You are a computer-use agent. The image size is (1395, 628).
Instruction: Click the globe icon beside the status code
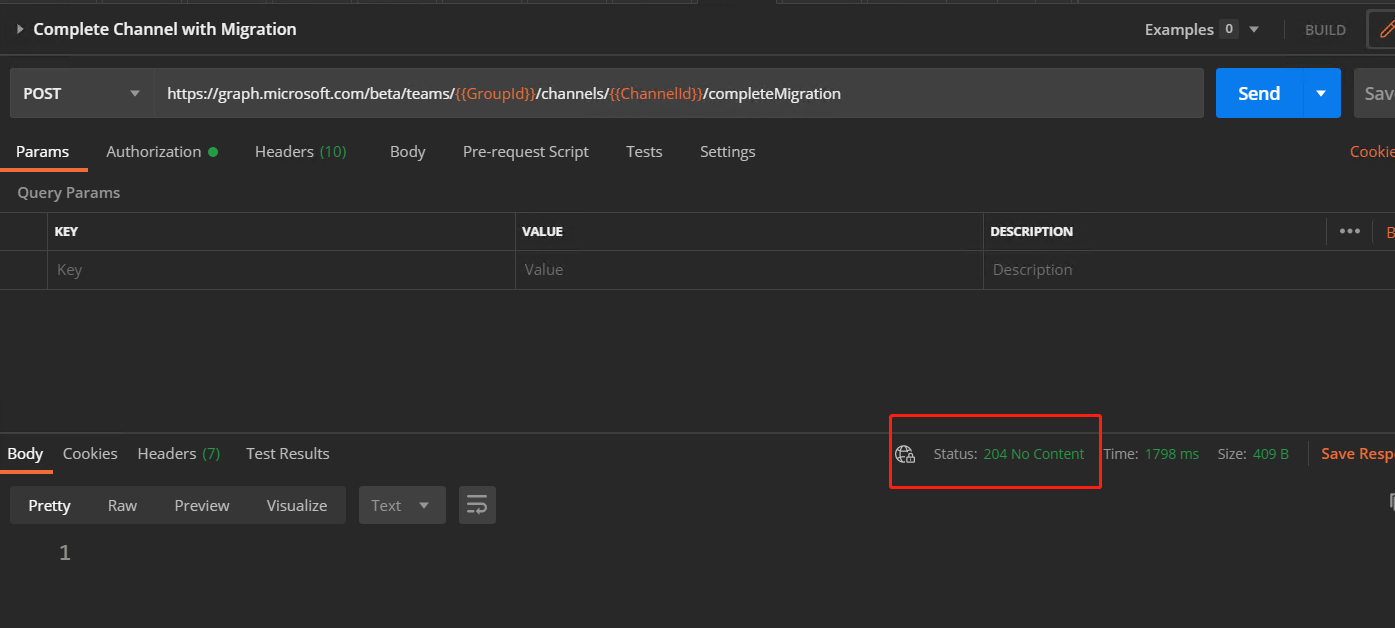(x=905, y=453)
